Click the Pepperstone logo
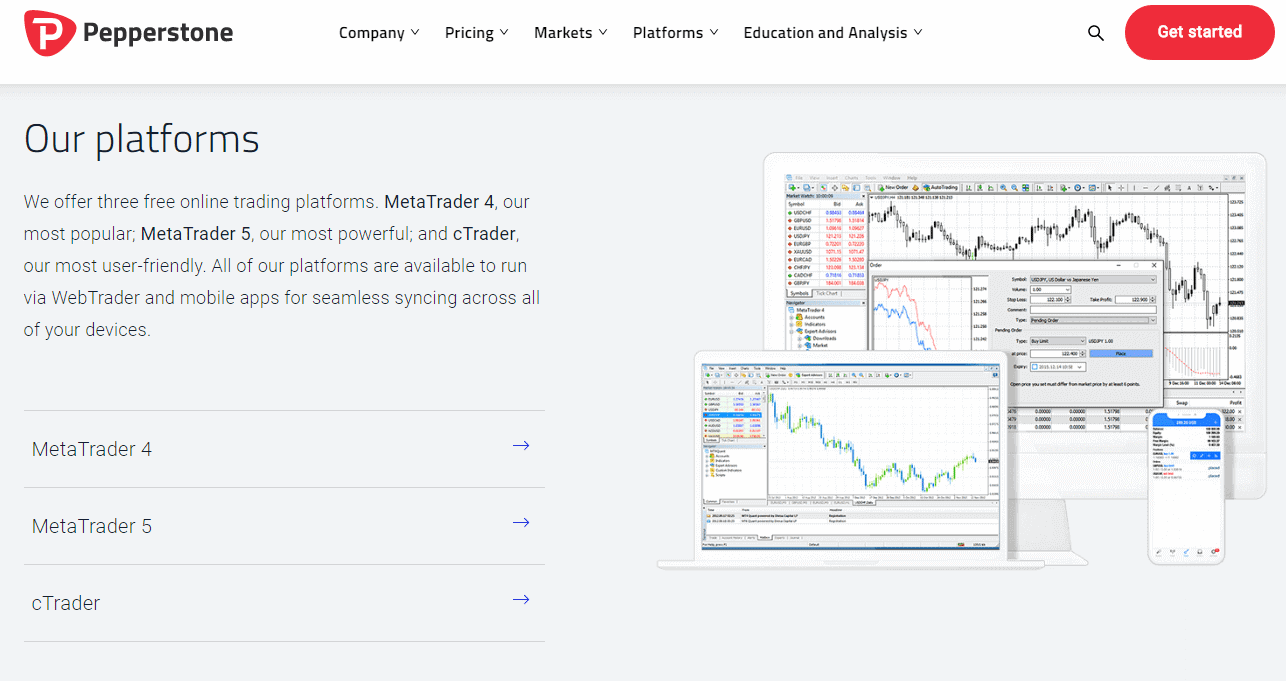The height and width of the screenshot is (681, 1286). click(x=127, y=32)
